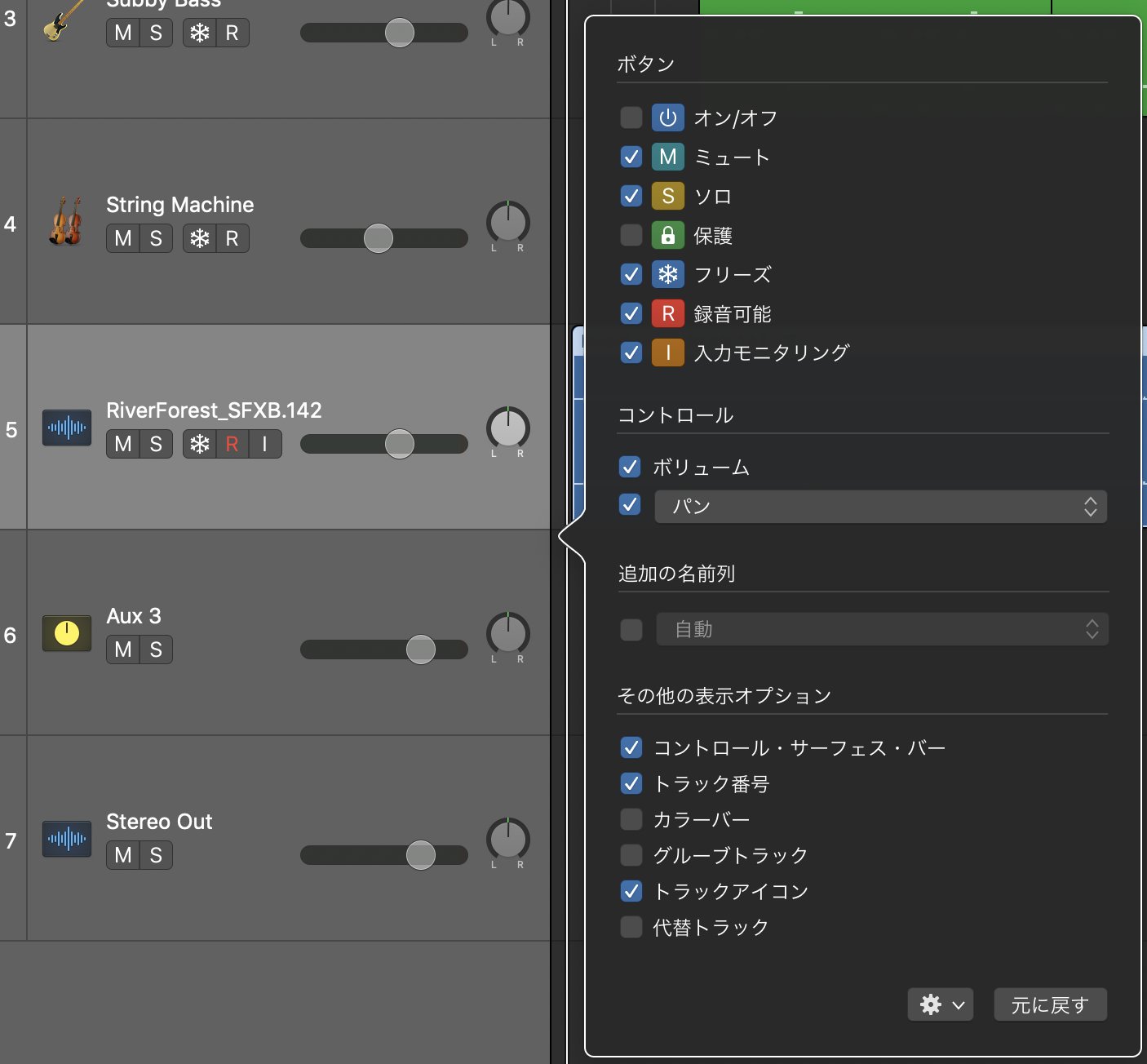Solo the Stereo Out track
Image resolution: width=1147 pixels, height=1064 pixels.
tap(156, 855)
